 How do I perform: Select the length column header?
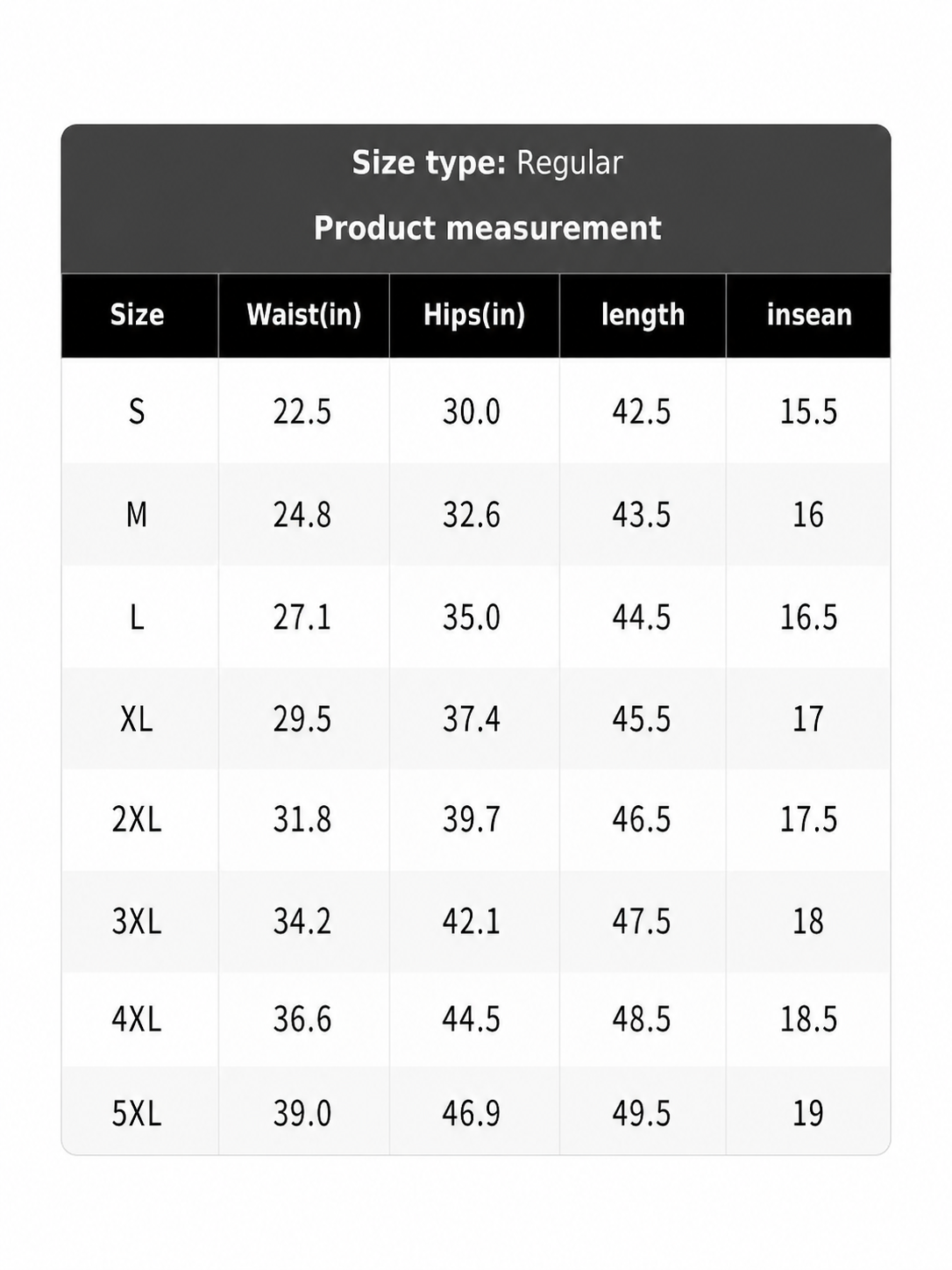(643, 315)
